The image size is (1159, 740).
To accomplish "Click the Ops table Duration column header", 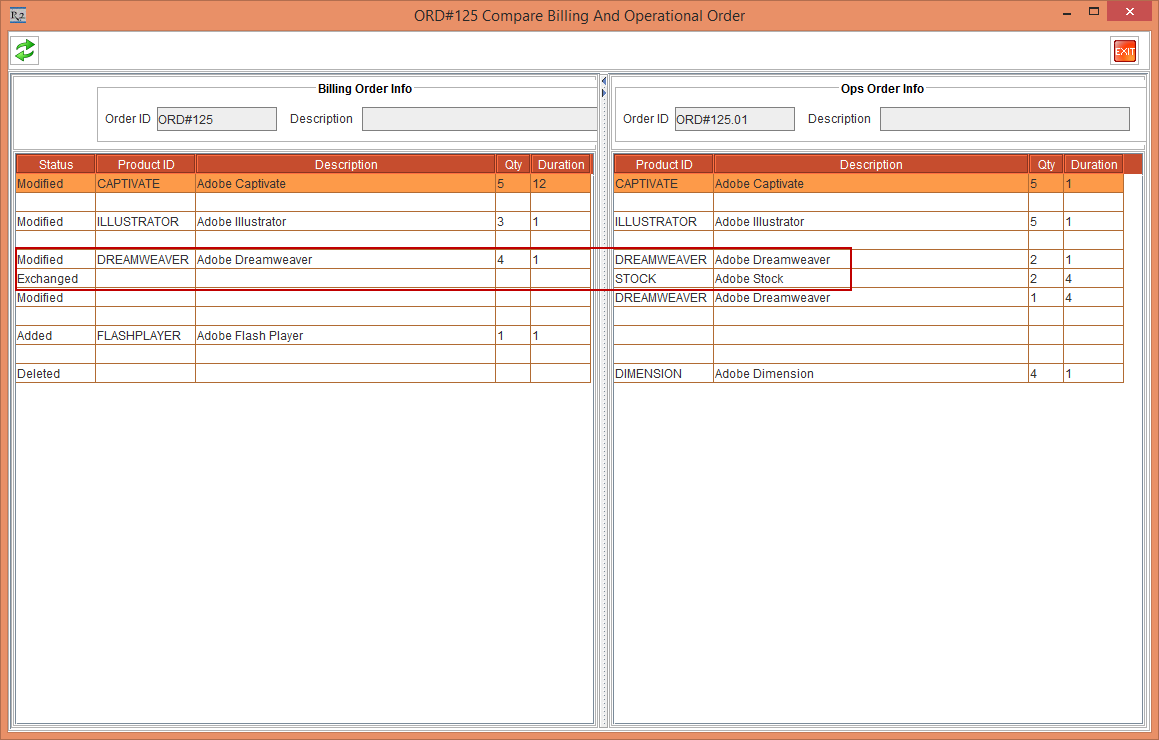I will click(x=1093, y=165).
